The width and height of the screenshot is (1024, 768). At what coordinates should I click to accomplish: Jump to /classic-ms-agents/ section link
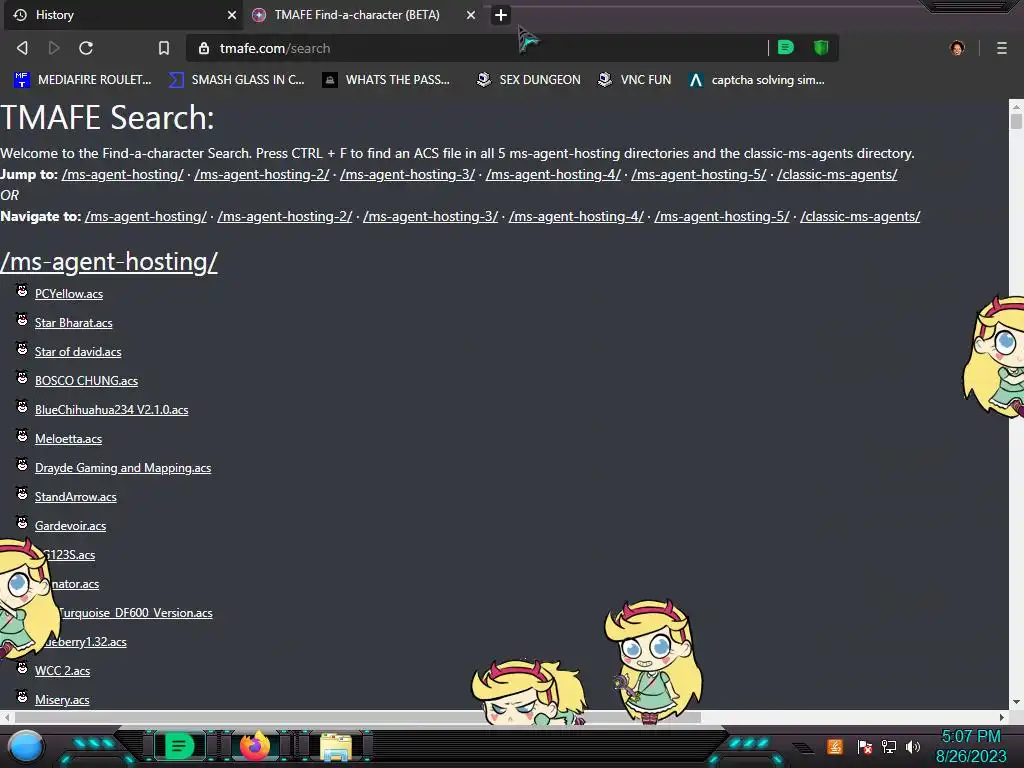coord(837,174)
